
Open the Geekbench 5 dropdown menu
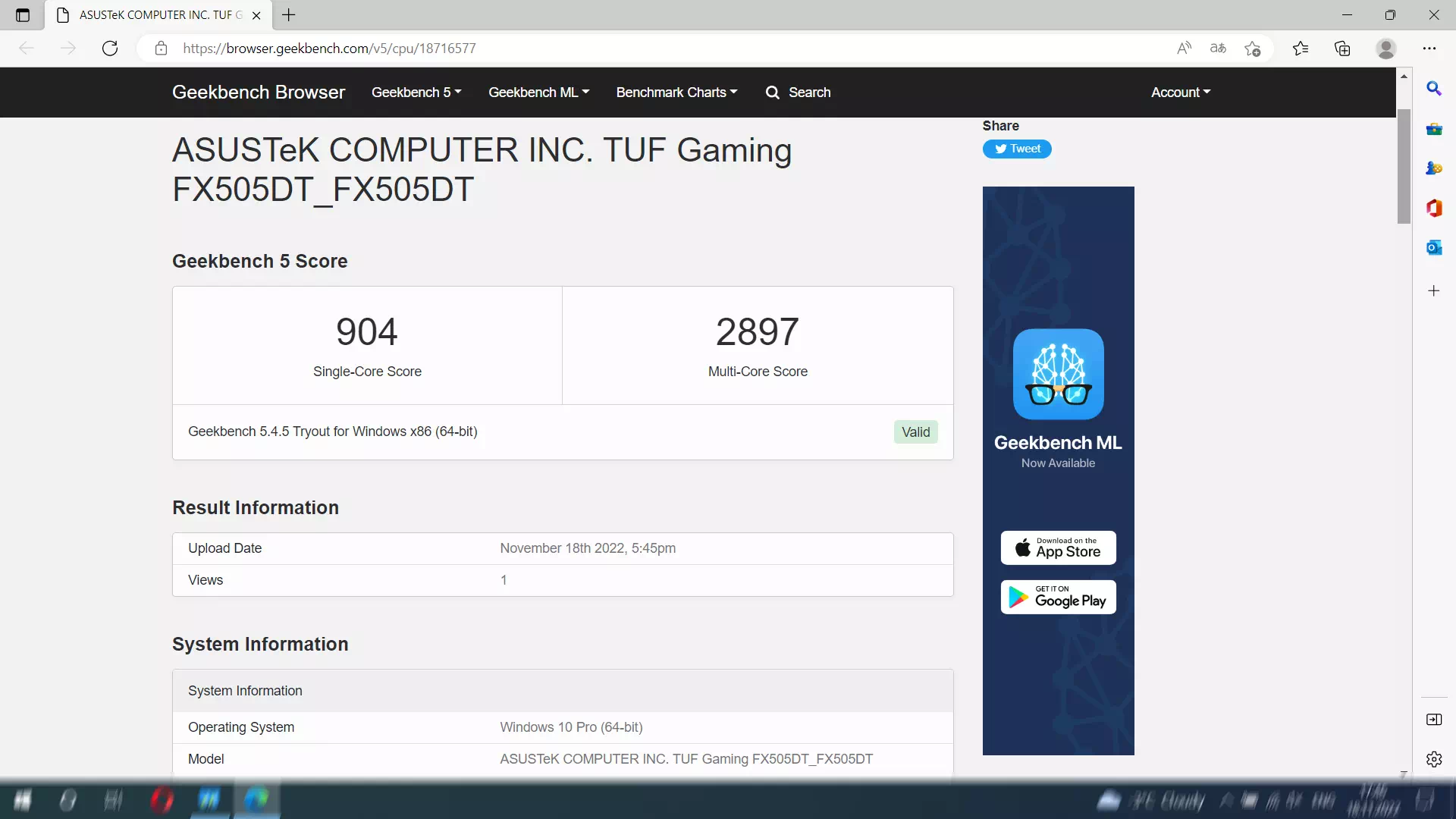click(x=416, y=92)
